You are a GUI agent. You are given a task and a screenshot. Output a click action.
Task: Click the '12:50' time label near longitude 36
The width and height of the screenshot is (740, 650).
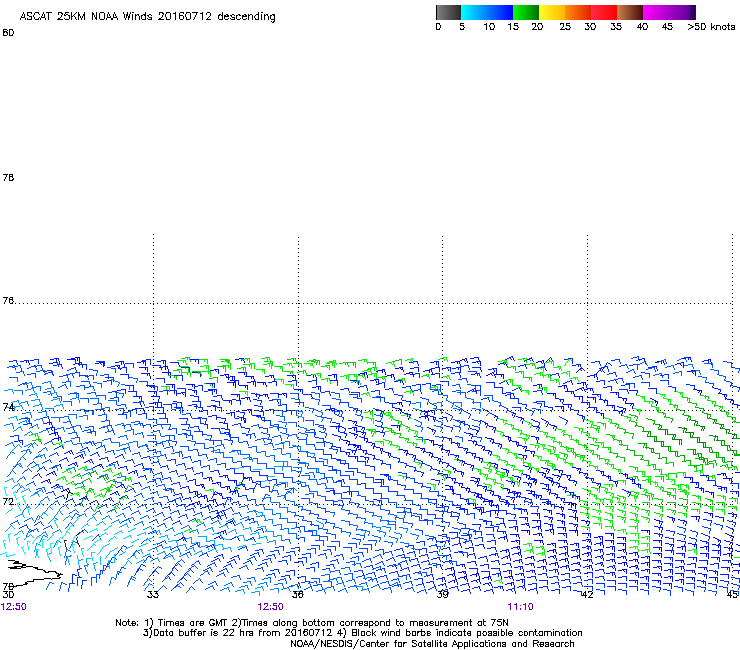[x=270, y=607]
